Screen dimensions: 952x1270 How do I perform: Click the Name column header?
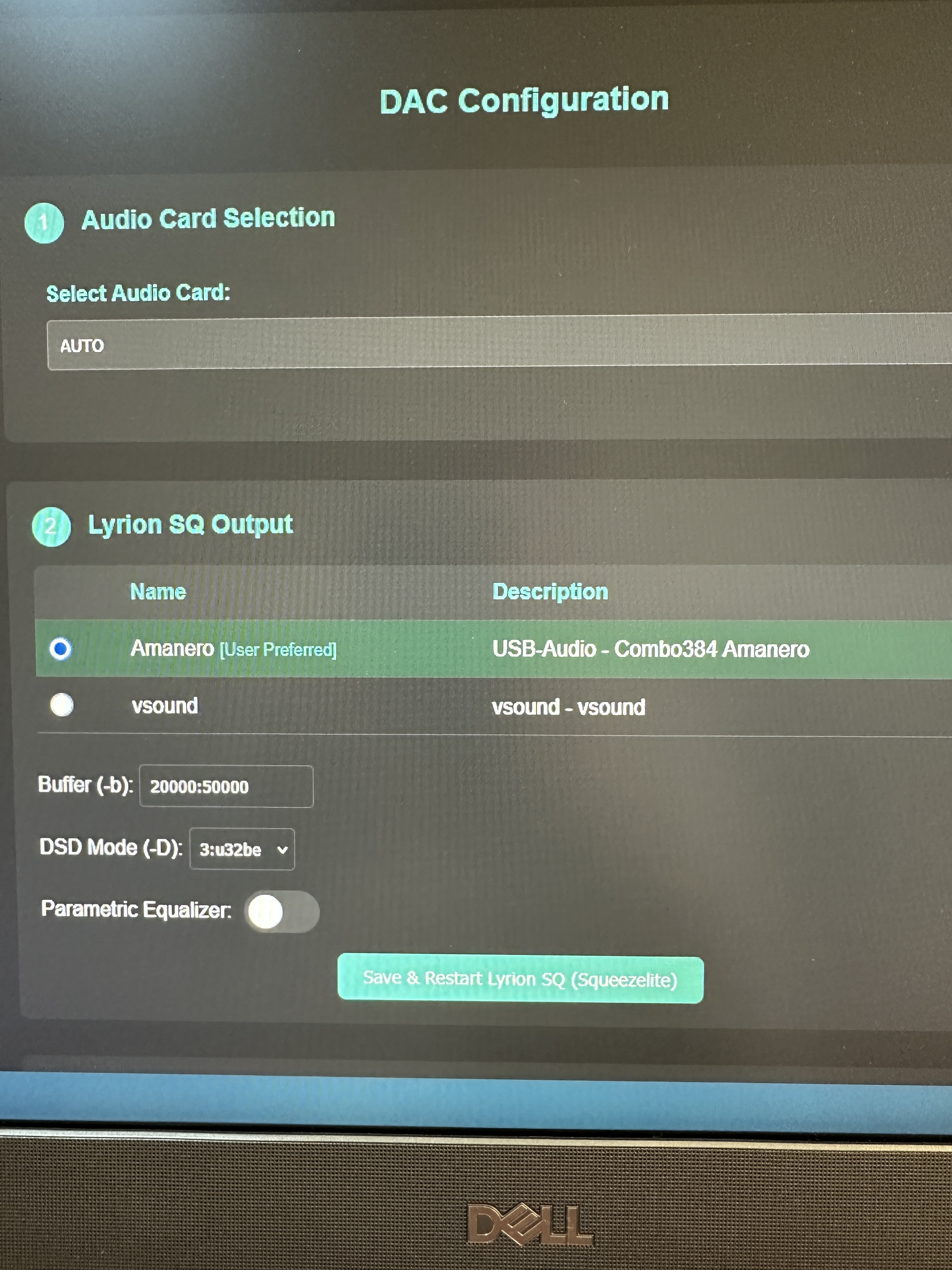tap(158, 592)
